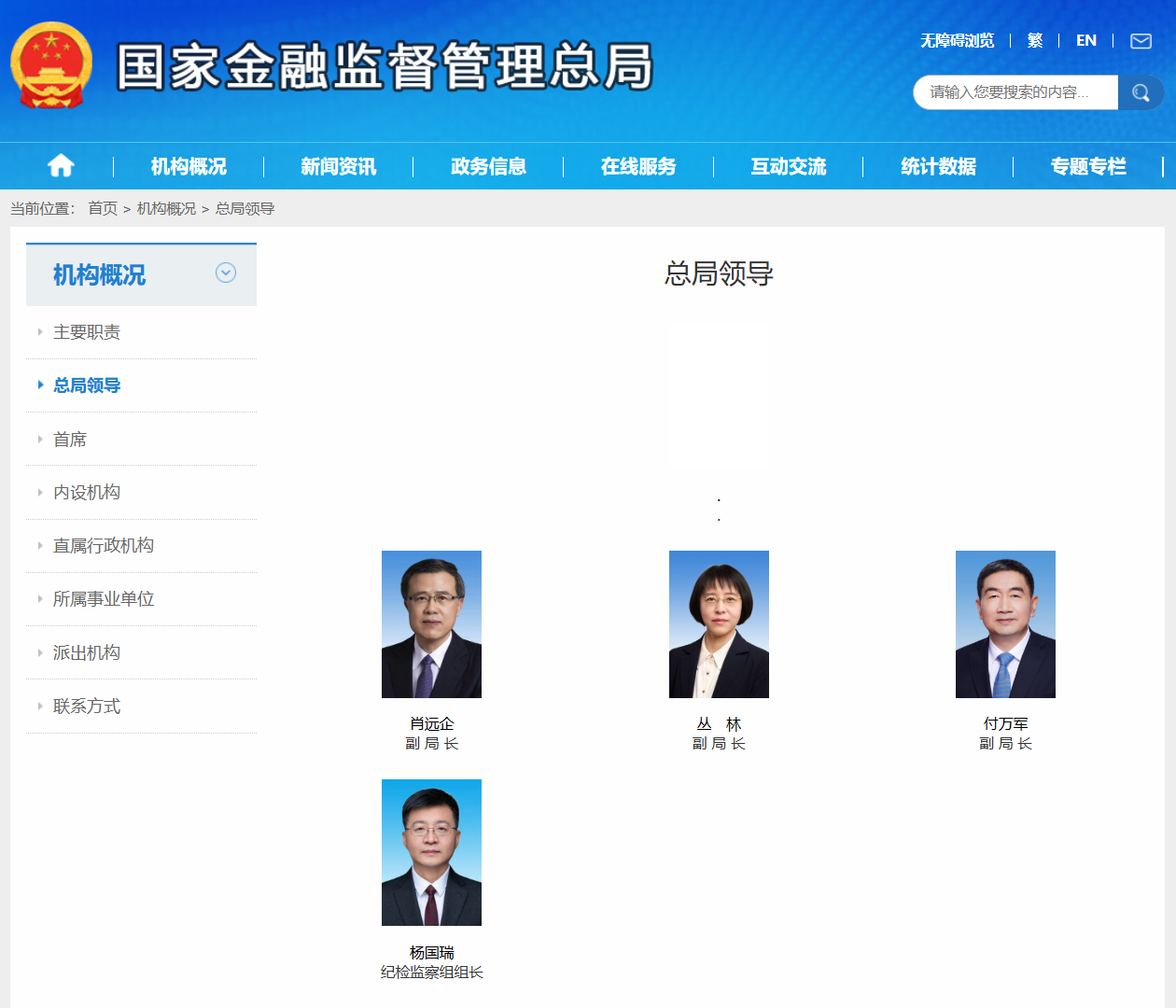Click the national emblem logo
Image resolution: width=1176 pixels, height=1008 pixels.
coord(51,66)
